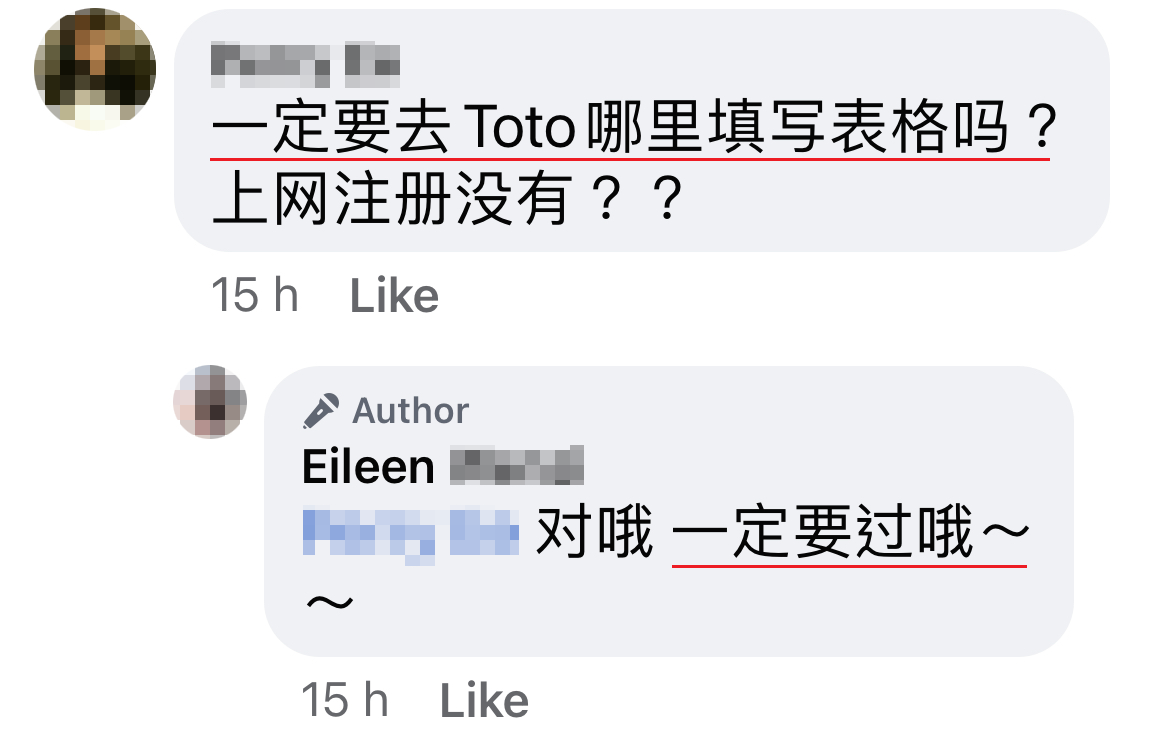The width and height of the screenshot is (1170, 730).
Task: Open Eileen's profile from her name
Action: pos(369,467)
